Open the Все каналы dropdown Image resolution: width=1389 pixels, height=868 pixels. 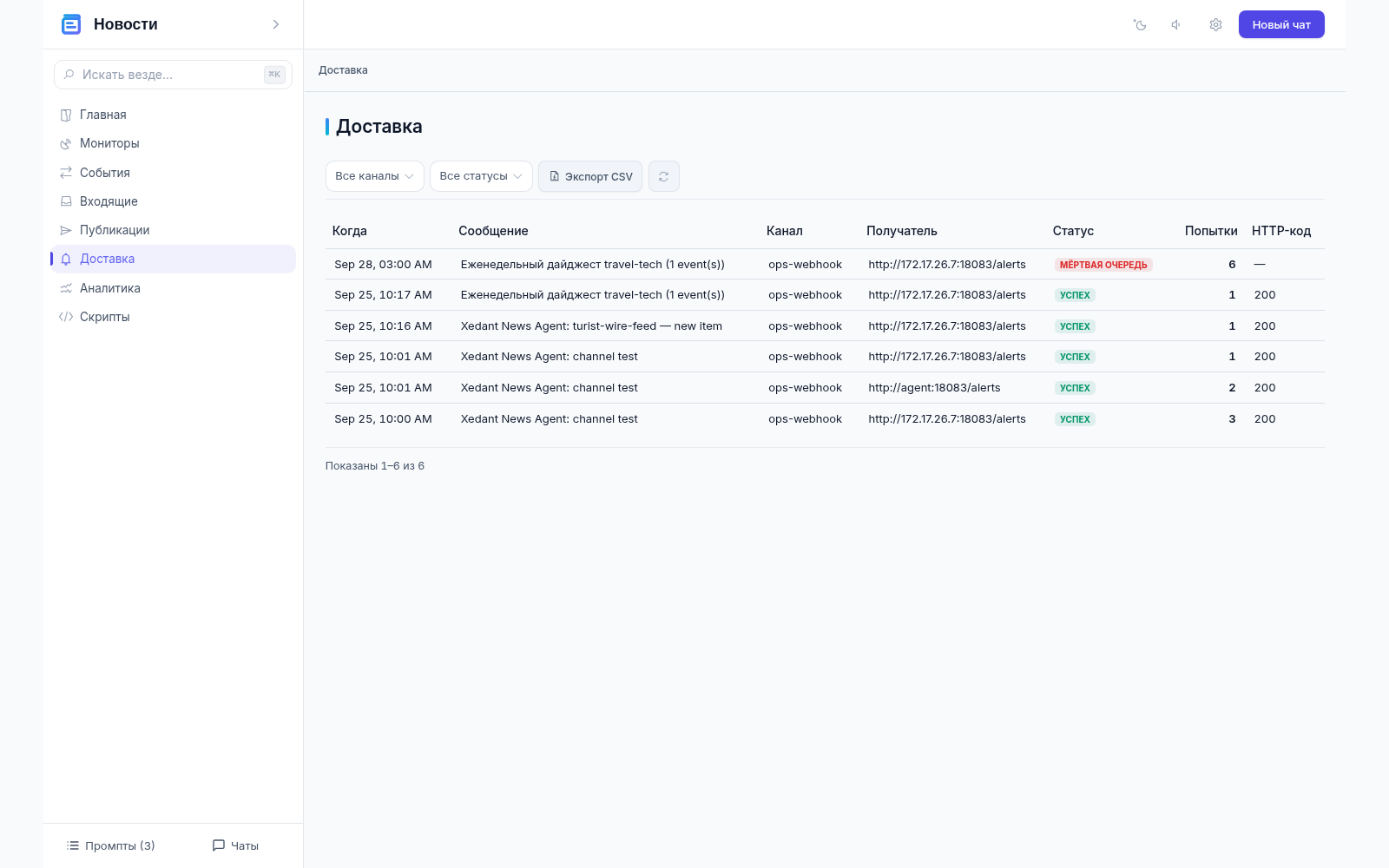point(374,176)
